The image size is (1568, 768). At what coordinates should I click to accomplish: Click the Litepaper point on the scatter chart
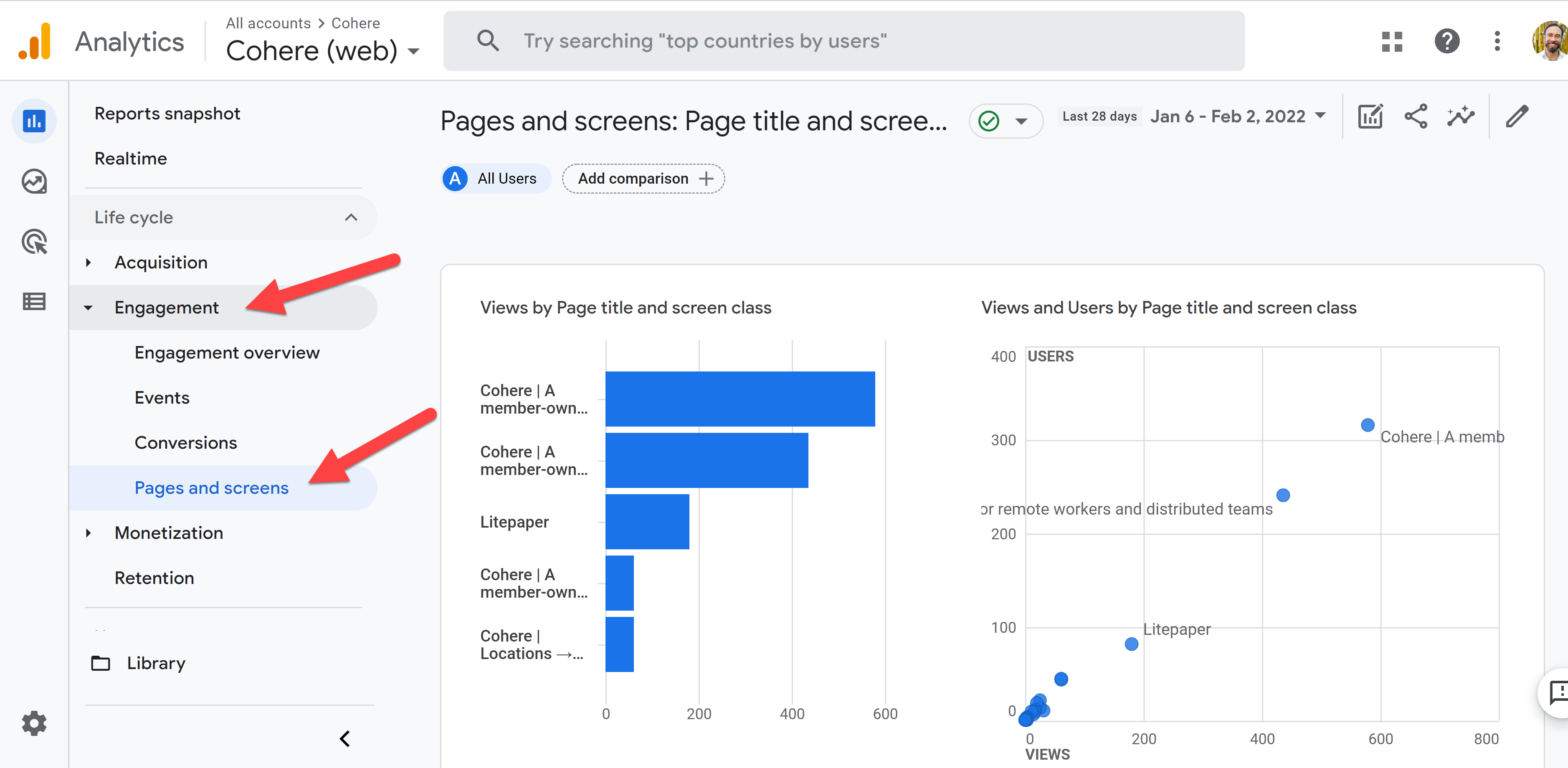click(x=1132, y=644)
